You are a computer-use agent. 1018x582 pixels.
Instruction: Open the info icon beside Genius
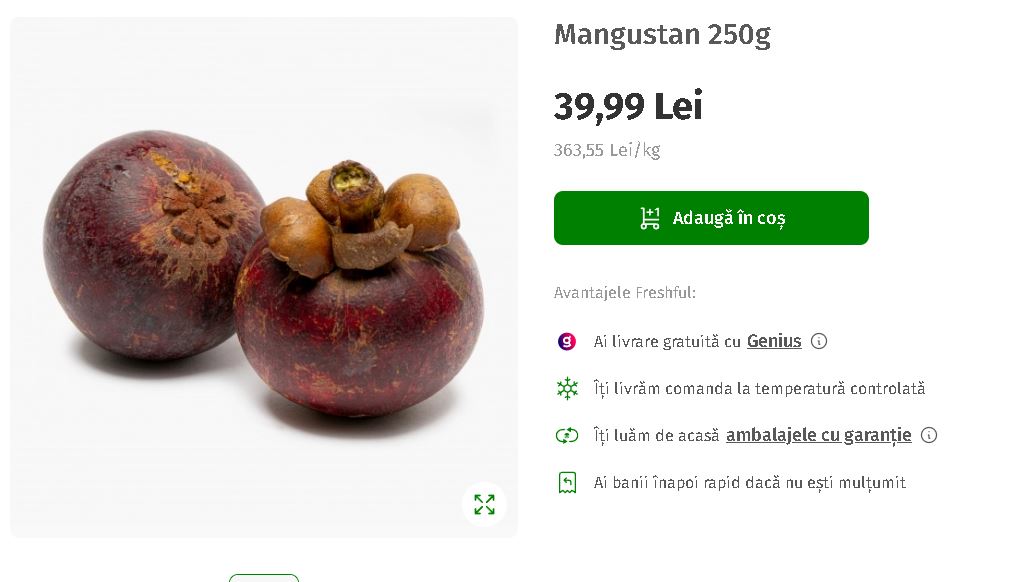(x=819, y=341)
